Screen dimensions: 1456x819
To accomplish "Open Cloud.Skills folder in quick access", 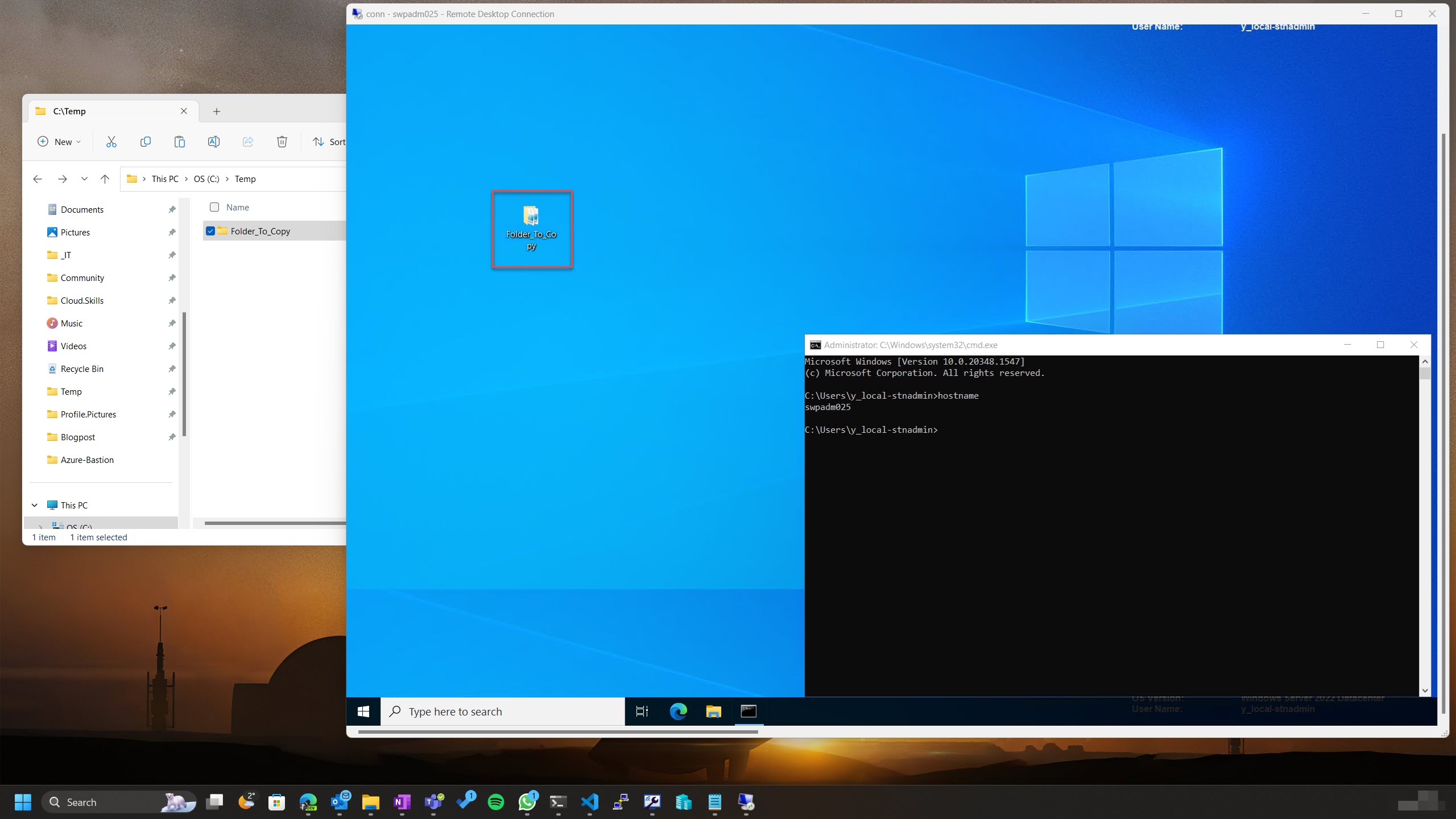I will click(x=82, y=300).
